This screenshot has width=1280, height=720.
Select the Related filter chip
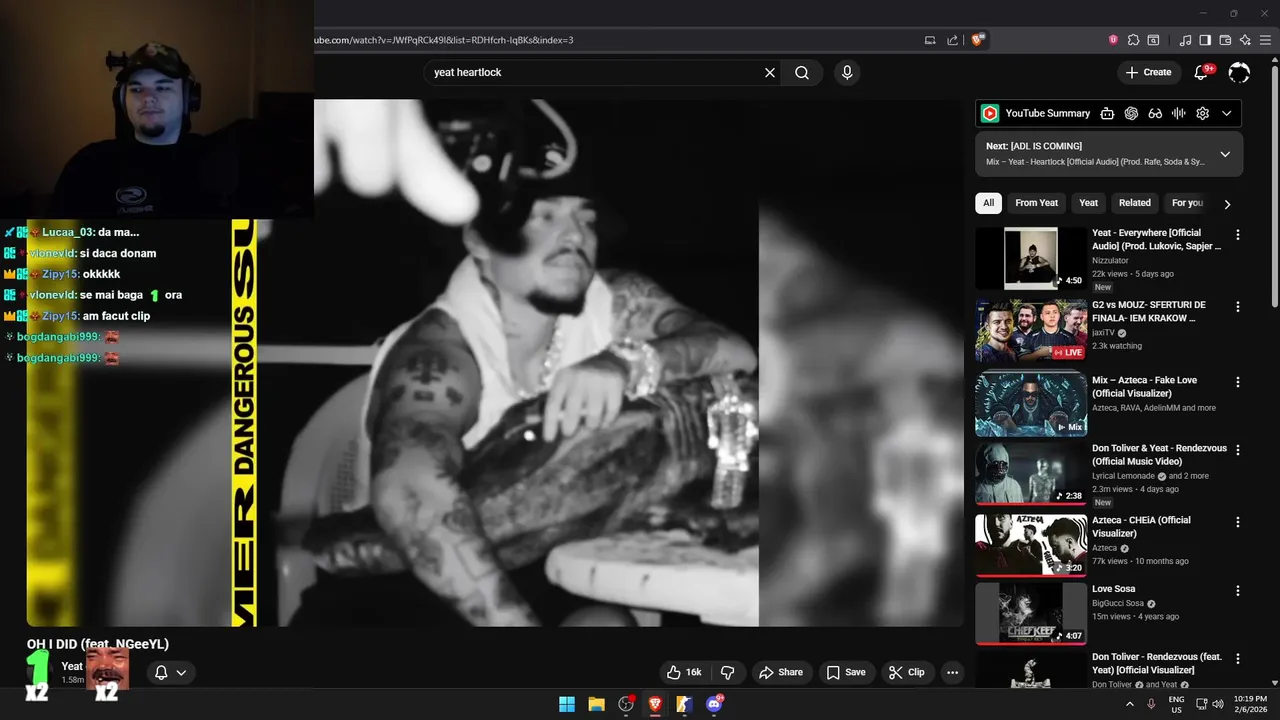click(1134, 203)
